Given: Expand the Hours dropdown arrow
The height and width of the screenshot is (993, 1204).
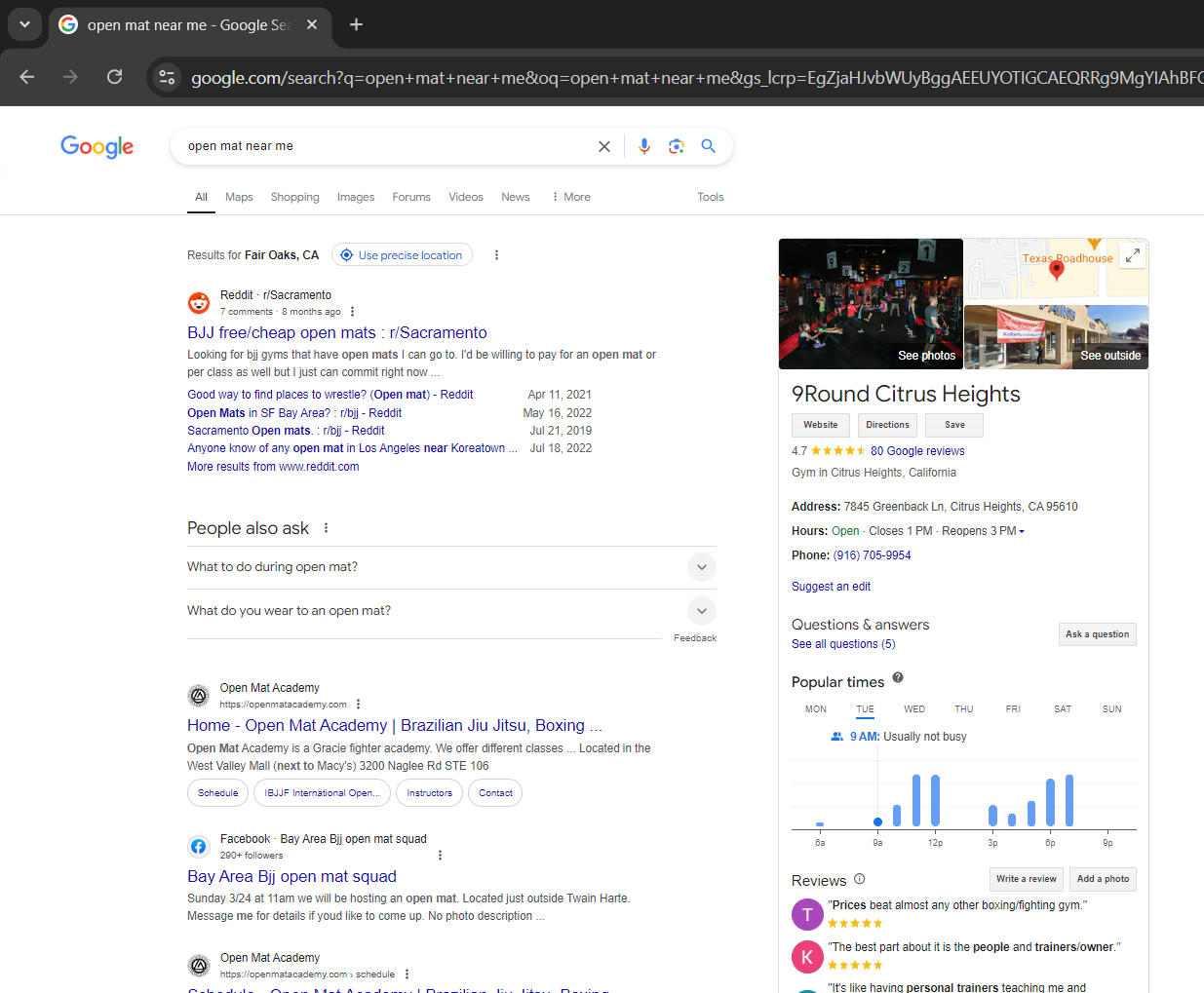Looking at the screenshot, I should [1022, 532].
